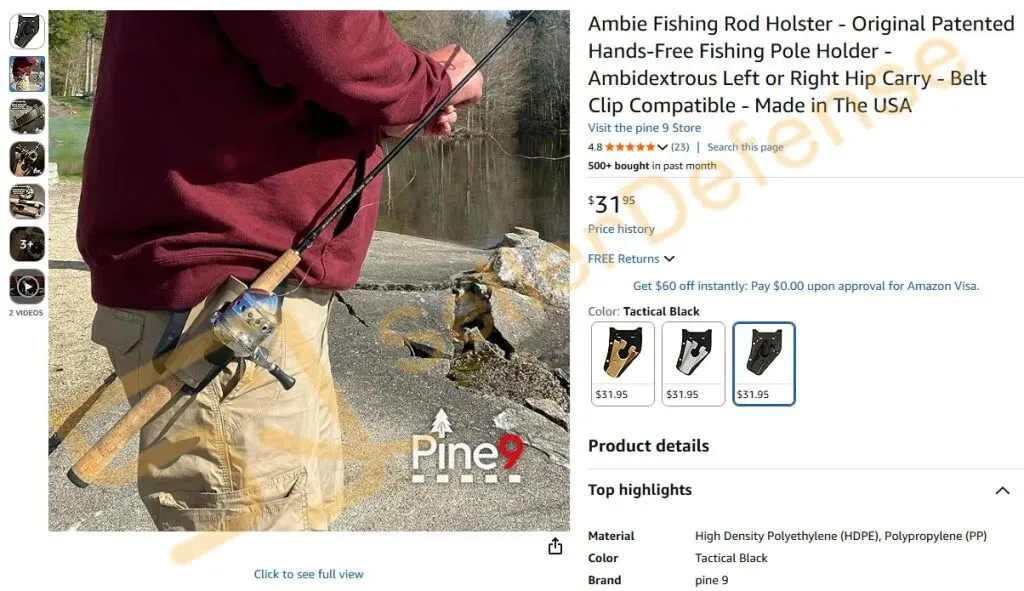1024x591 pixels.
Task: View the fifth product image thumbnail
Action: click(27, 201)
